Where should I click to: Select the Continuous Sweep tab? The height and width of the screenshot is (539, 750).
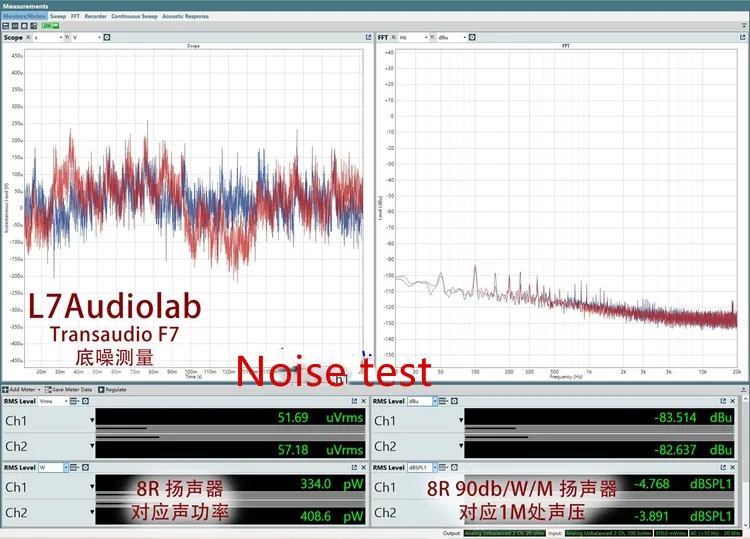(x=134, y=16)
